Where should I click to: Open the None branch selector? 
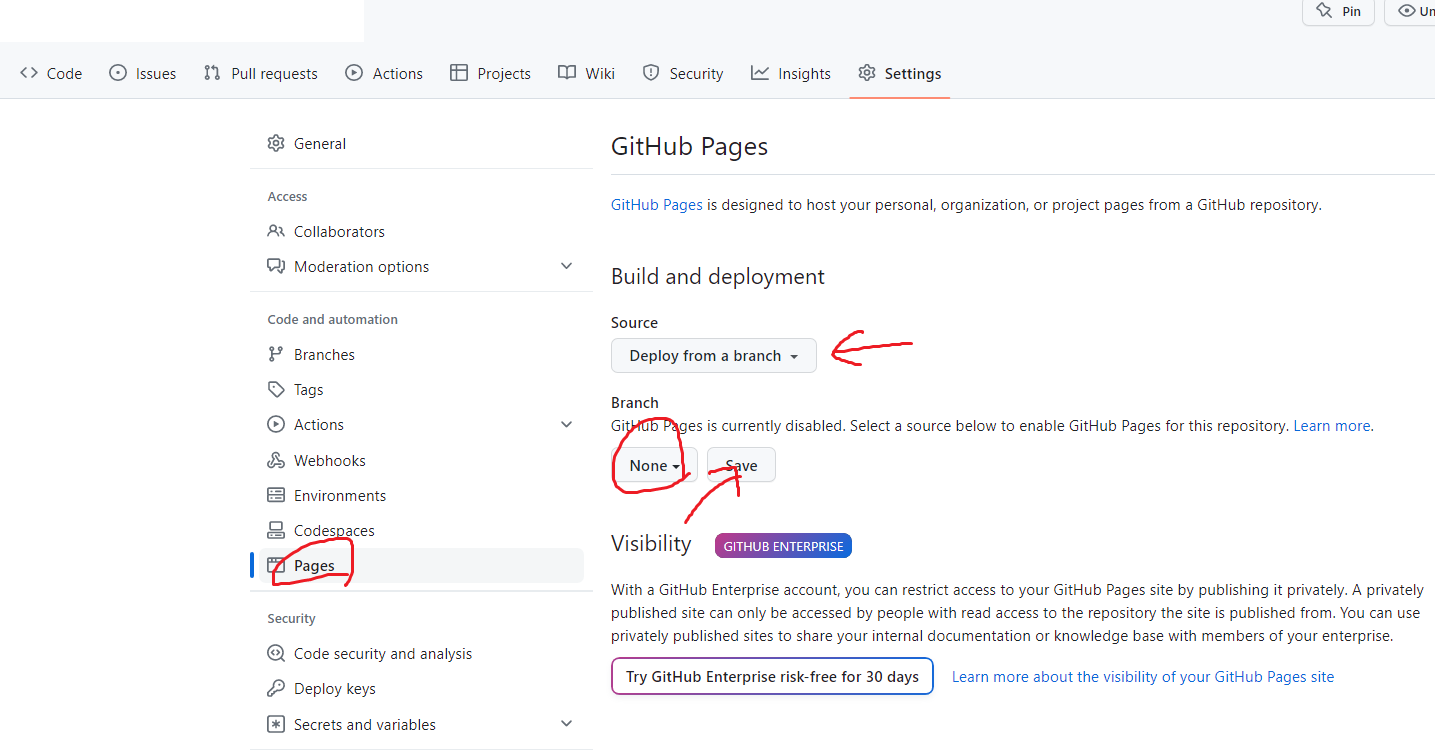[654, 465]
